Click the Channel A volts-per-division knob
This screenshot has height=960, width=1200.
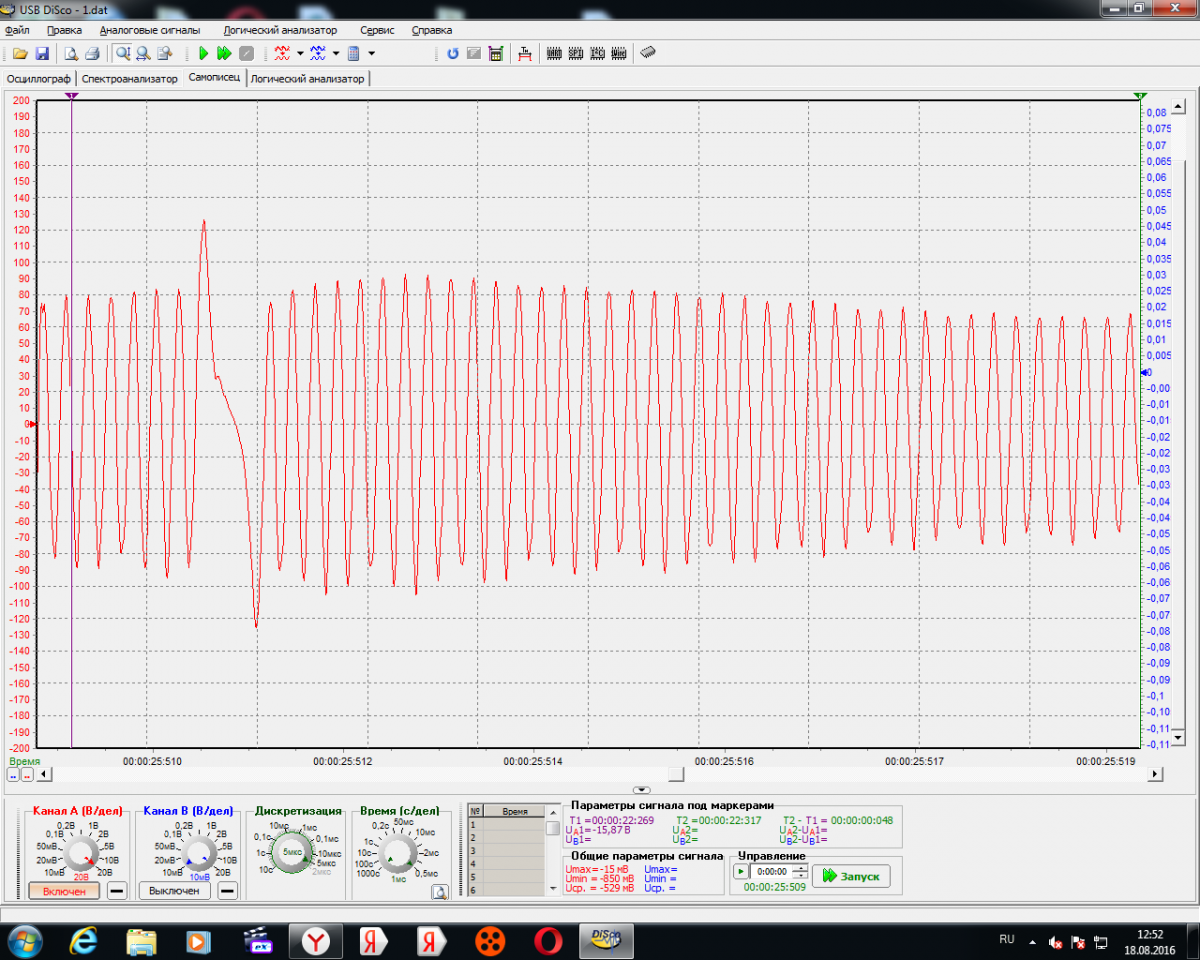point(80,851)
